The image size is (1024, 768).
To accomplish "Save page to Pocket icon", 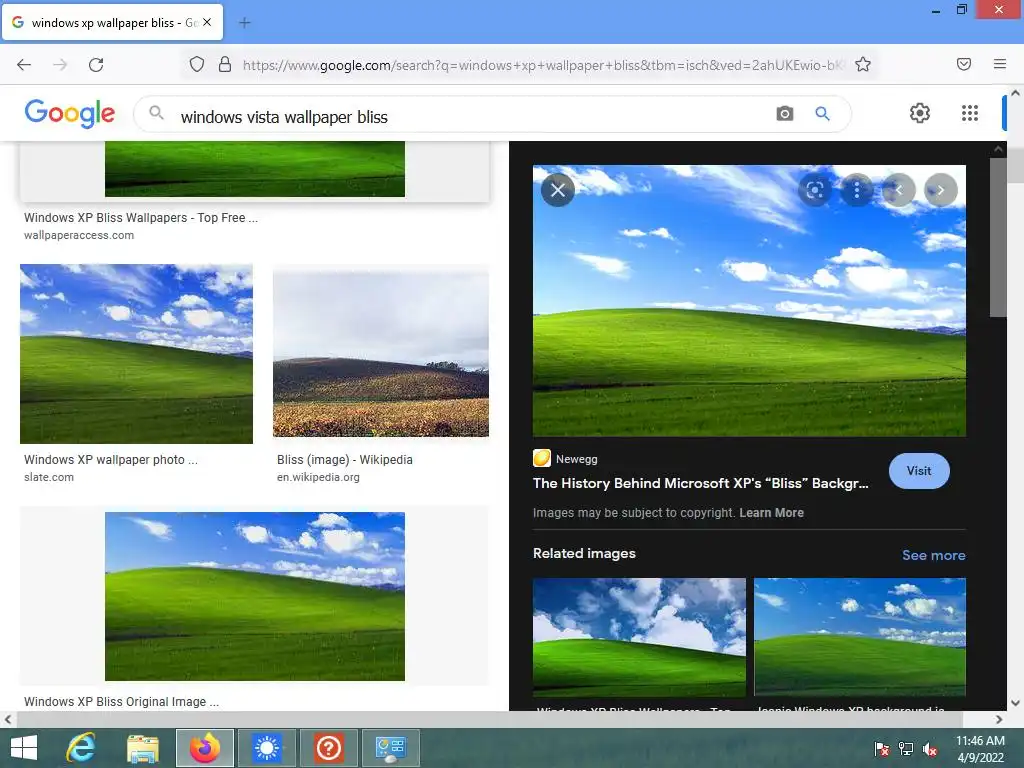I will (963, 64).
